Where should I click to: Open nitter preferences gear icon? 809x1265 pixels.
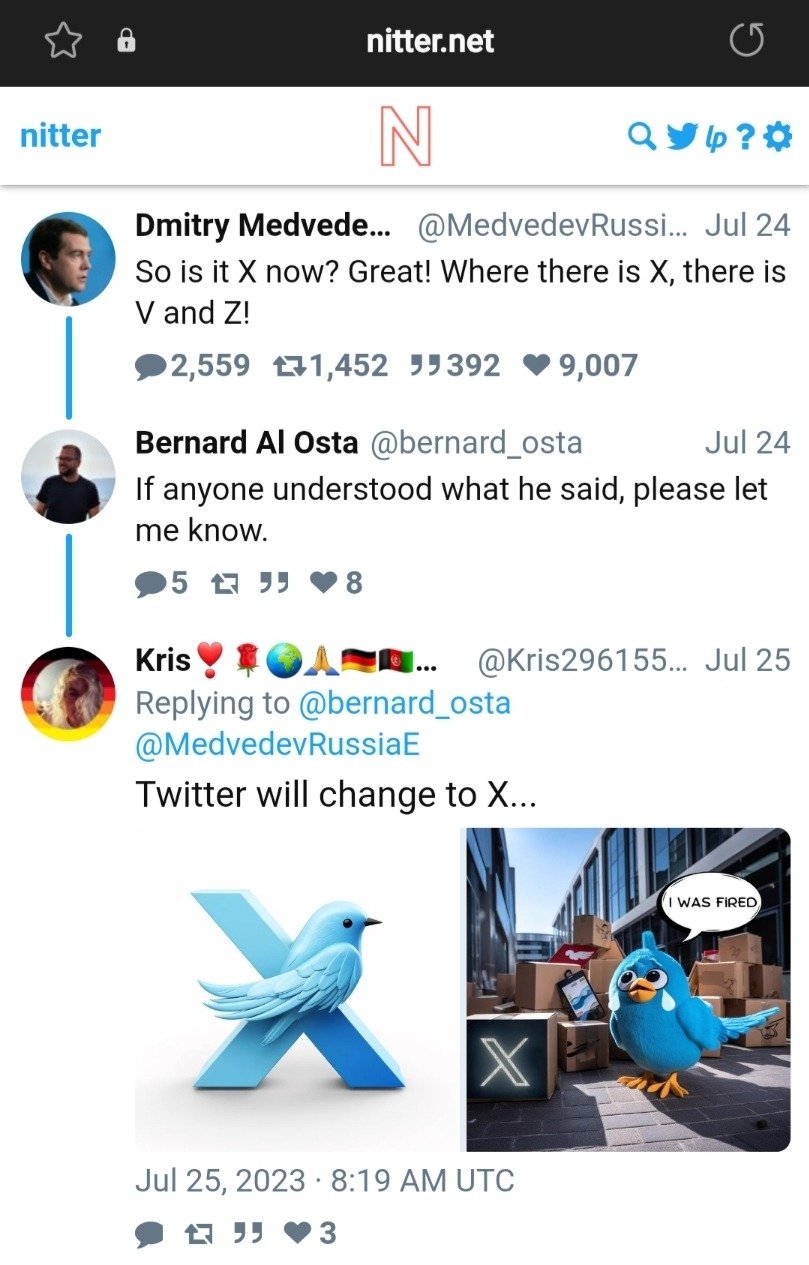click(x=777, y=136)
